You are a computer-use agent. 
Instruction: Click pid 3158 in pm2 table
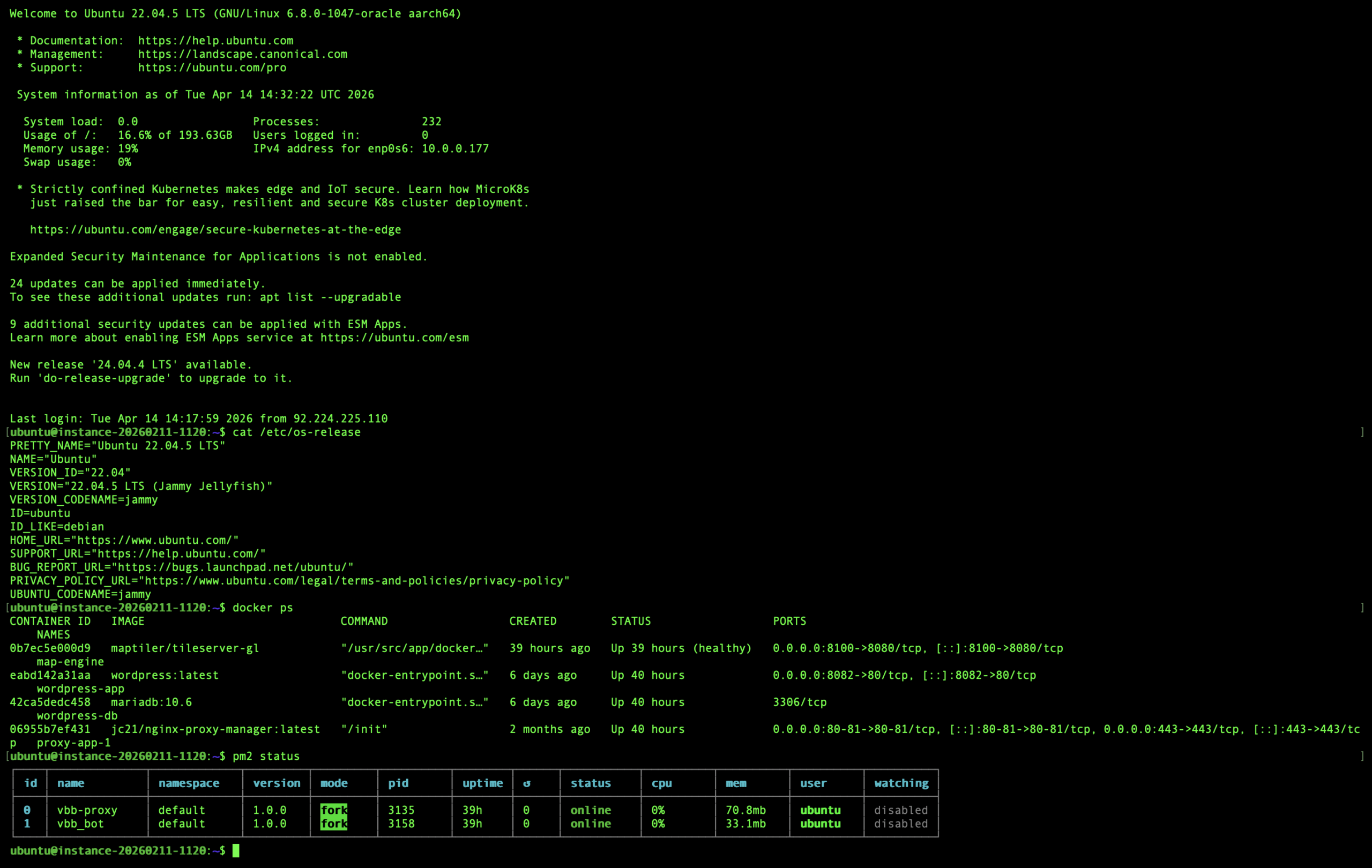click(x=401, y=824)
